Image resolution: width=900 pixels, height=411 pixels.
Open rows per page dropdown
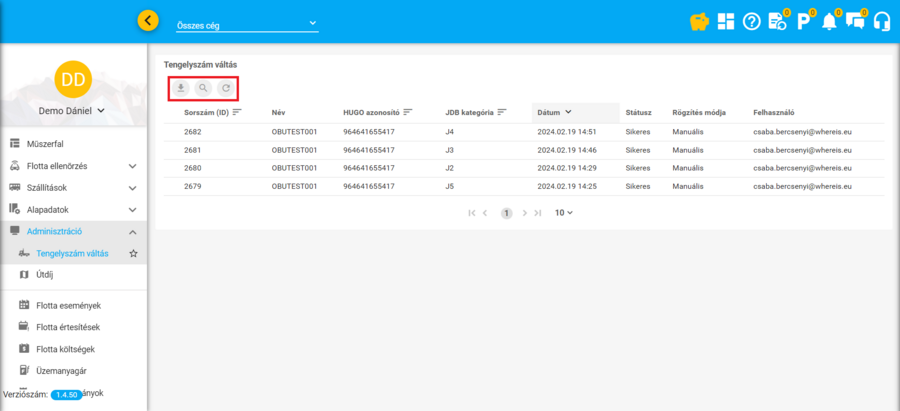coord(564,213)
